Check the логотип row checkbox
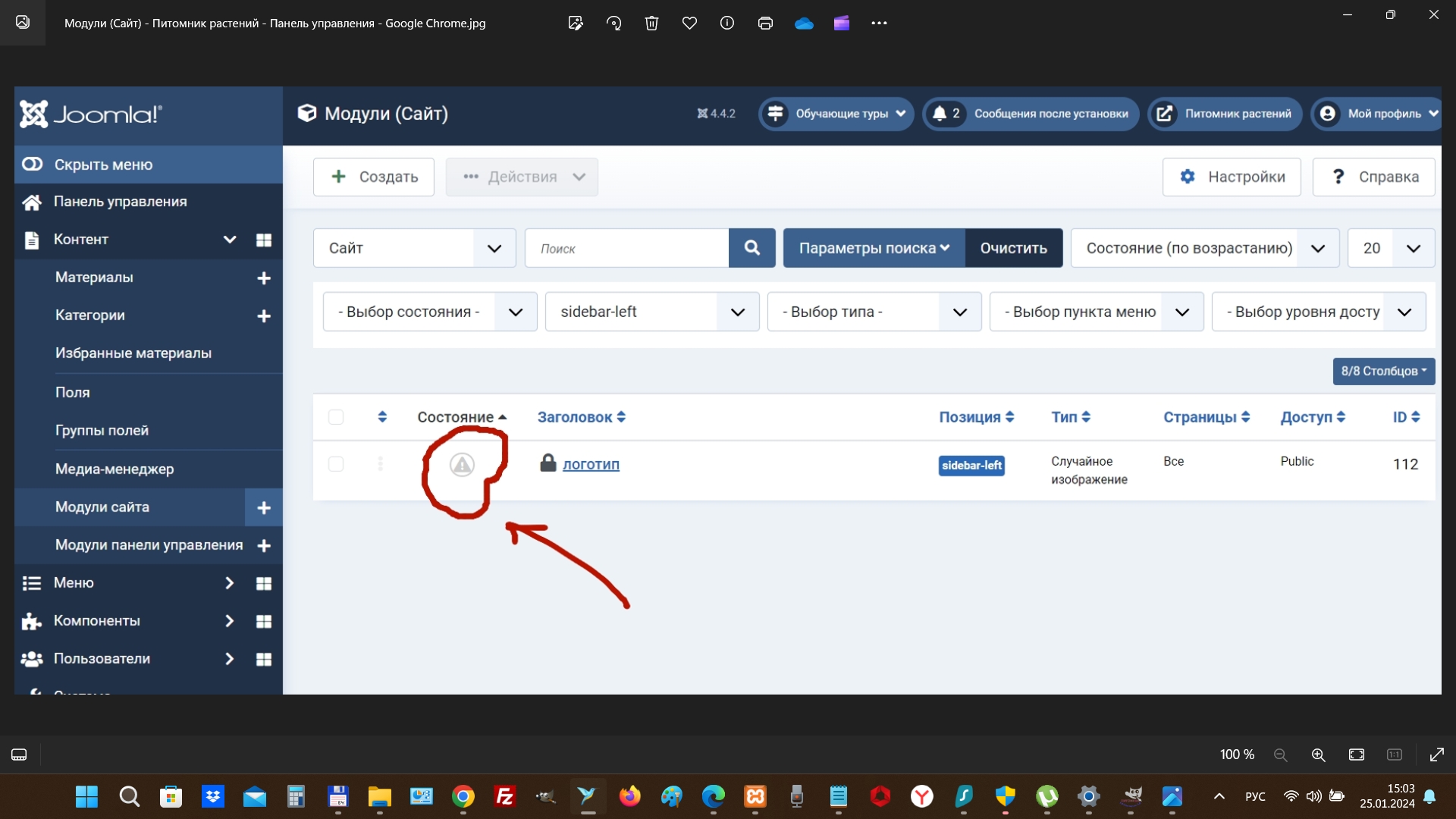This screenshot has width=1456, height=819. coord(336,464)
